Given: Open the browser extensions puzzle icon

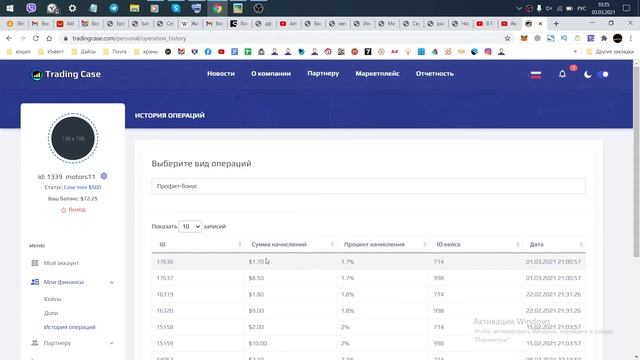Looking at the screenshot, I should click(604, 38).
